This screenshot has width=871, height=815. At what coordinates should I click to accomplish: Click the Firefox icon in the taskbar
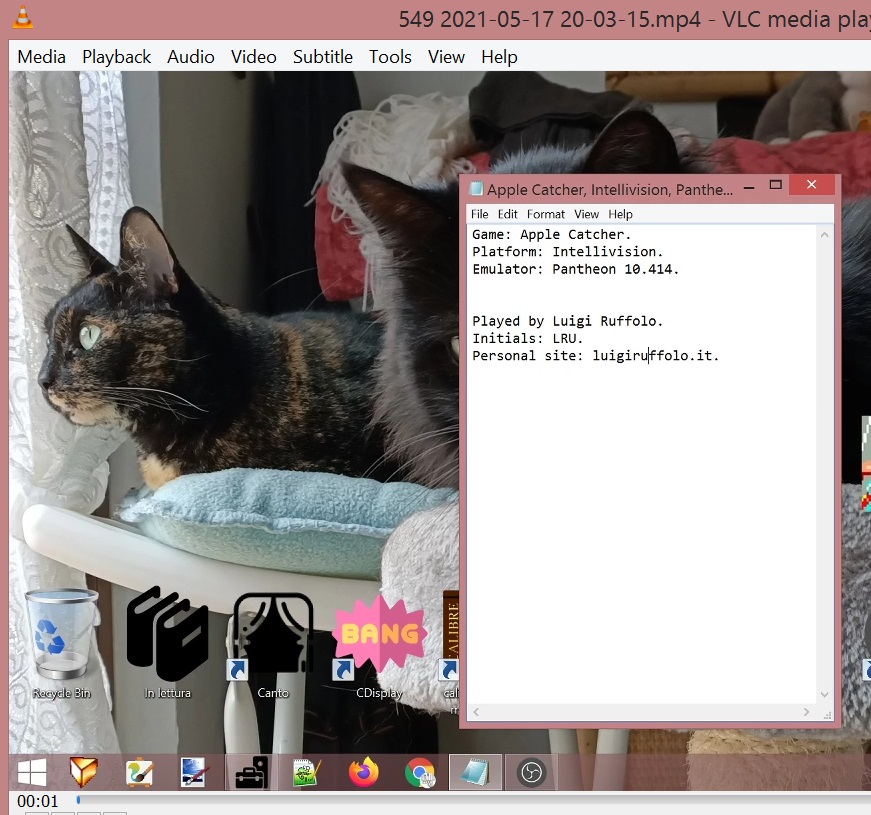pyautogui.click(x=364, y=772)
